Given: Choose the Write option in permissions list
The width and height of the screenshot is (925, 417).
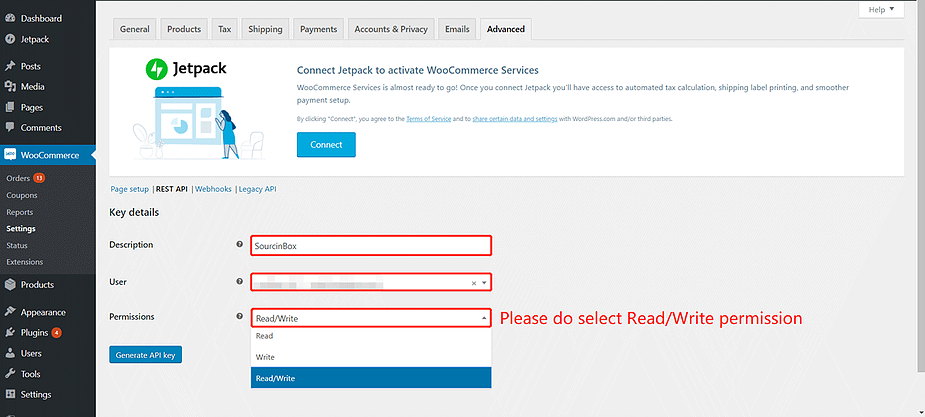Looking at the screenshot, I should (x=371, y=357).
